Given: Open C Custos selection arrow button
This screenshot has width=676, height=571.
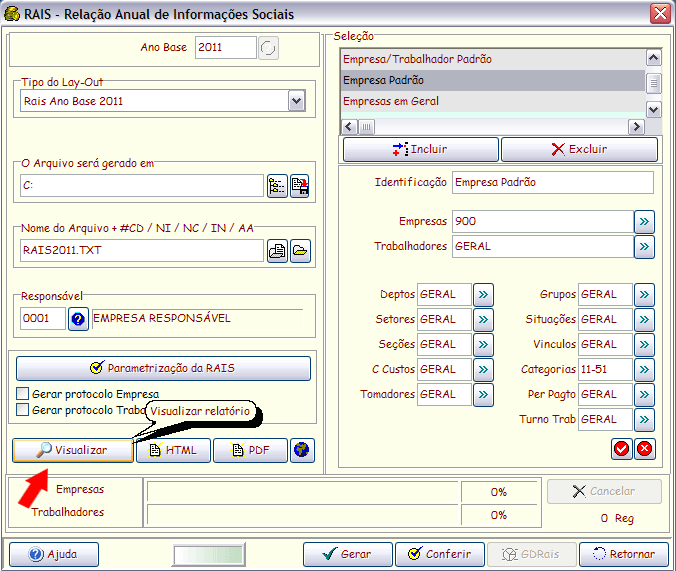Looking at the screenshot, I should pos(483,370).
